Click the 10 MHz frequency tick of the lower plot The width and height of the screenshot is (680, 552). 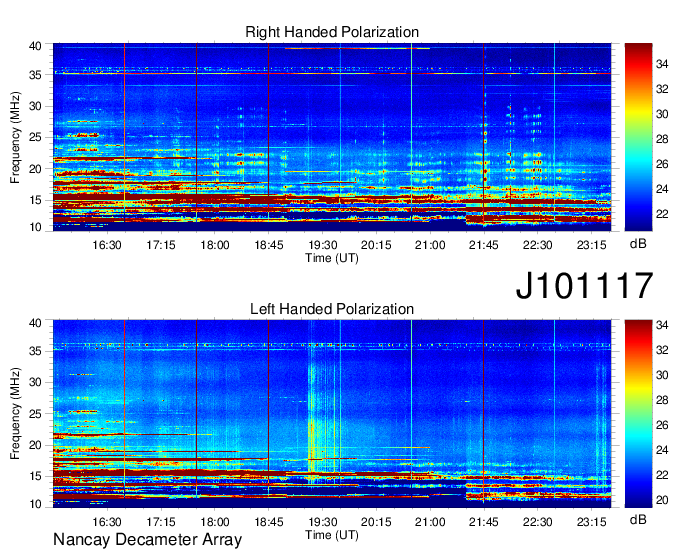pos(35,504)
